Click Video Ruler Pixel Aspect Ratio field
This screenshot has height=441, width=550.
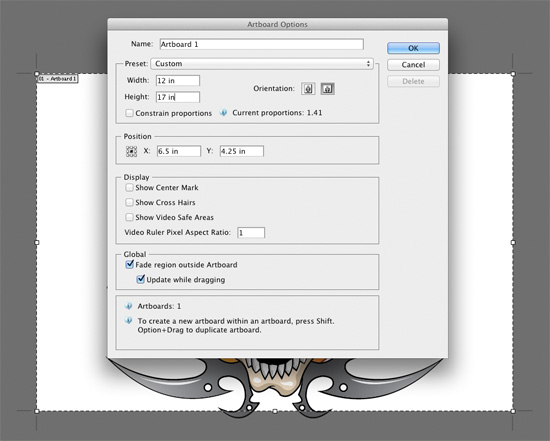[251, 233]
